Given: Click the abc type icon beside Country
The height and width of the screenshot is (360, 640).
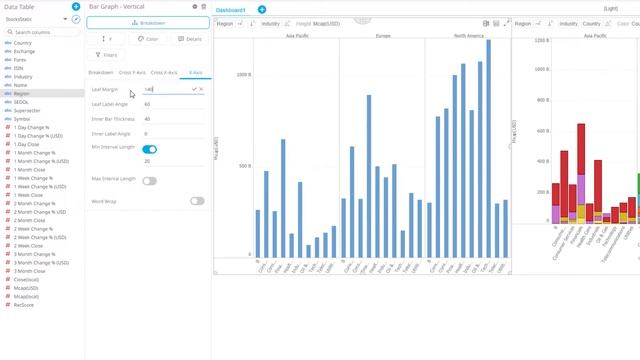Looking at the screenshot, I should (8, 43).
